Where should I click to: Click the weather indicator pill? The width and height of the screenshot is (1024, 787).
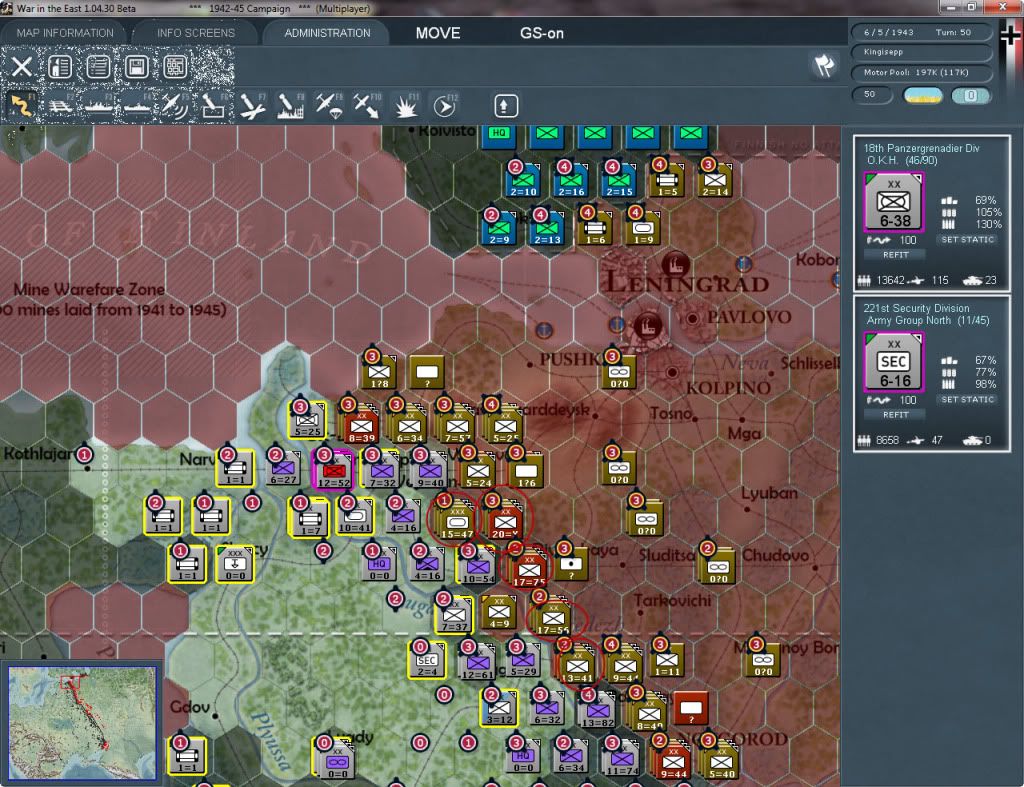coord(922,95)
